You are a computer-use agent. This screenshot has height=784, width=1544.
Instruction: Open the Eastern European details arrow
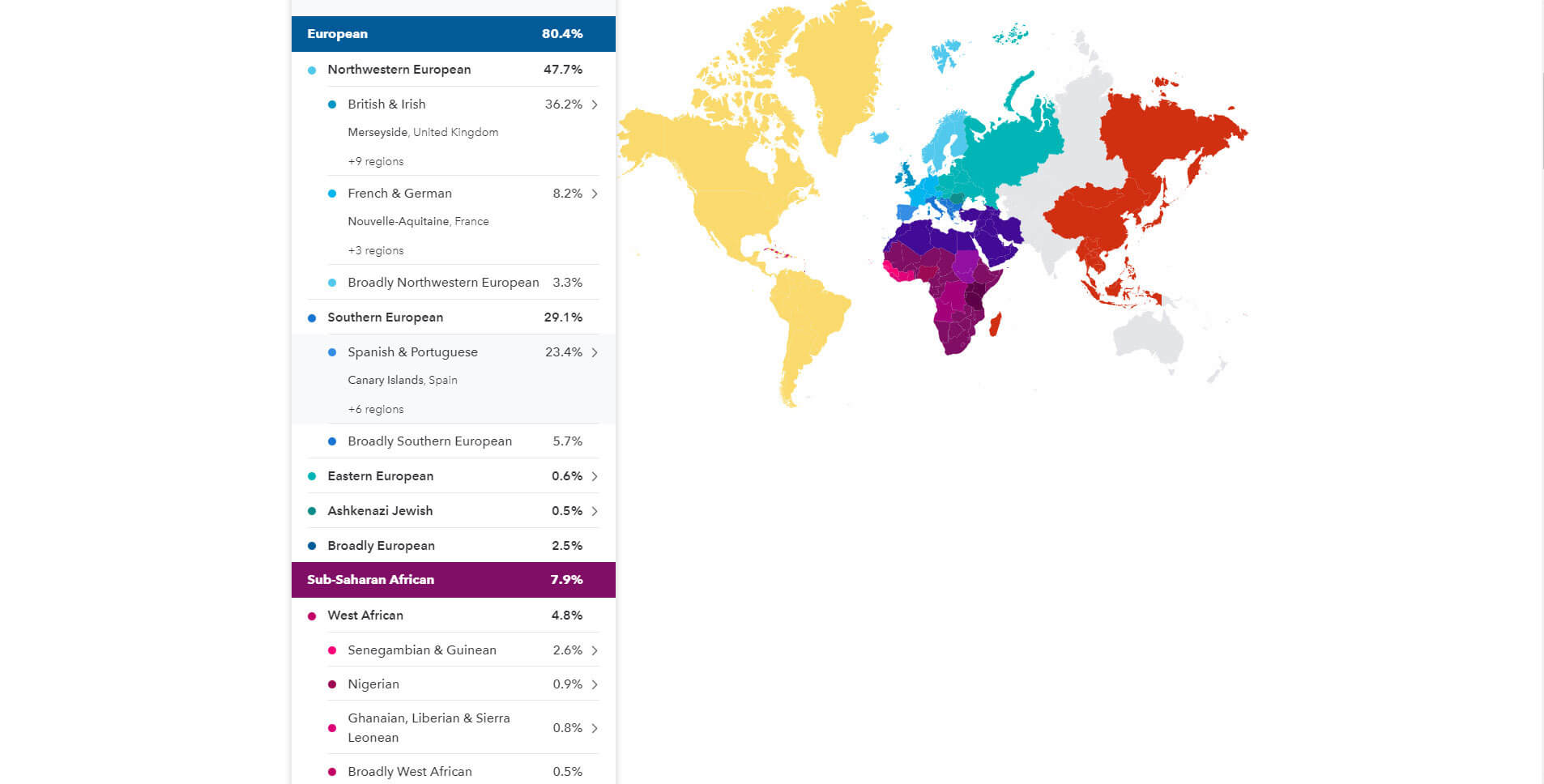pyautogui.click(x=595, y=476)
